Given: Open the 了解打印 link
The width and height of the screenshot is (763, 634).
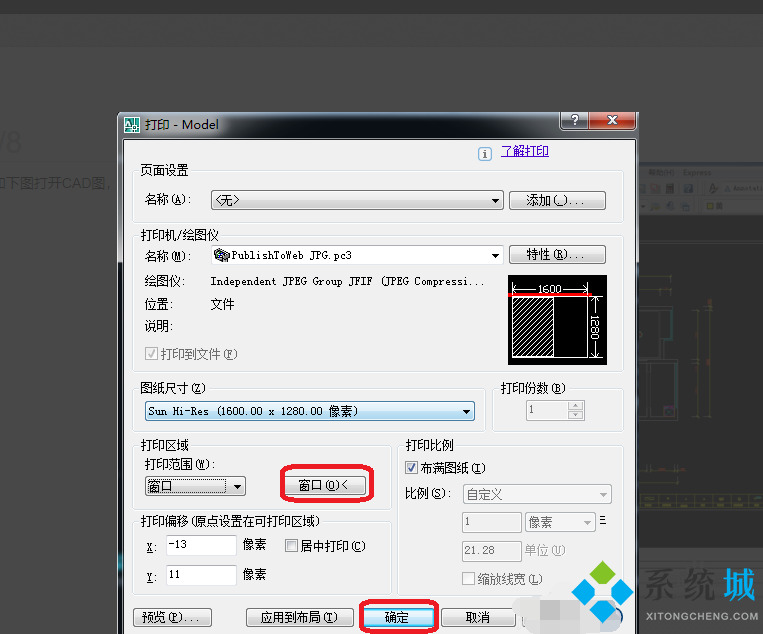Looking at the screenshot, I should pyautogui.click(x=525, y=151).
